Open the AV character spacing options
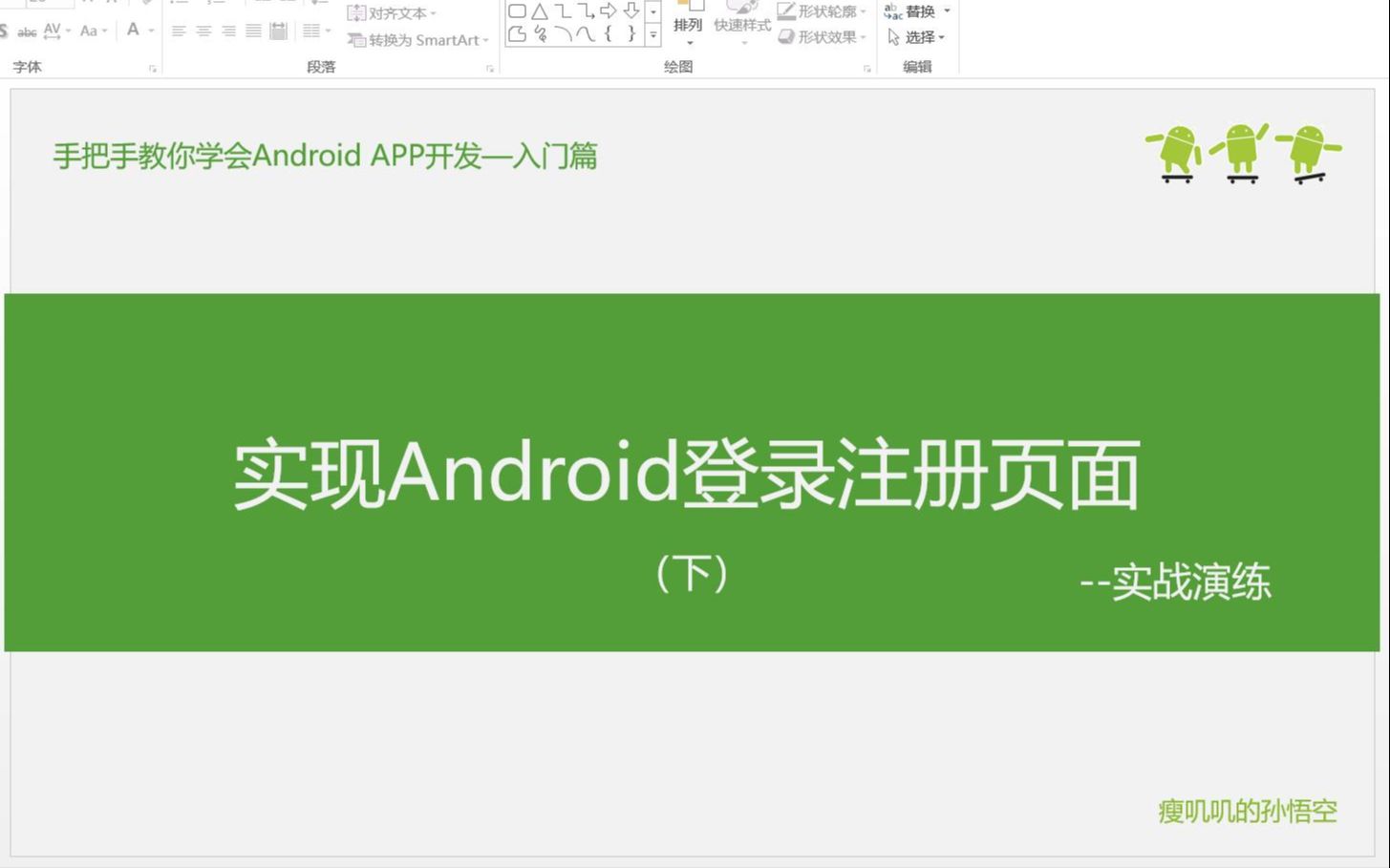1390x868 pixels. click(57, 31)
